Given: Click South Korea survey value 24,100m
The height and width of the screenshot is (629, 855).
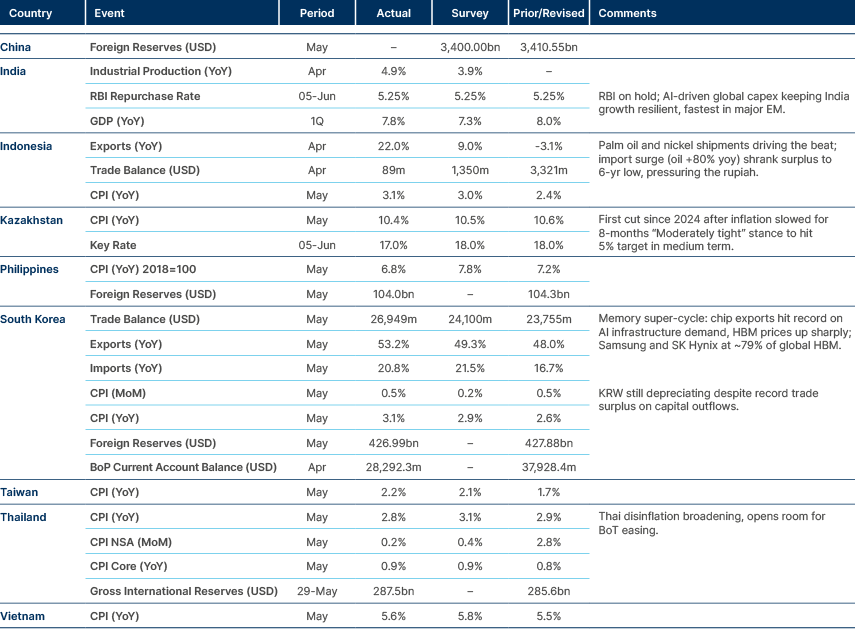Looking at the screenshot, I should pos(470,319).
